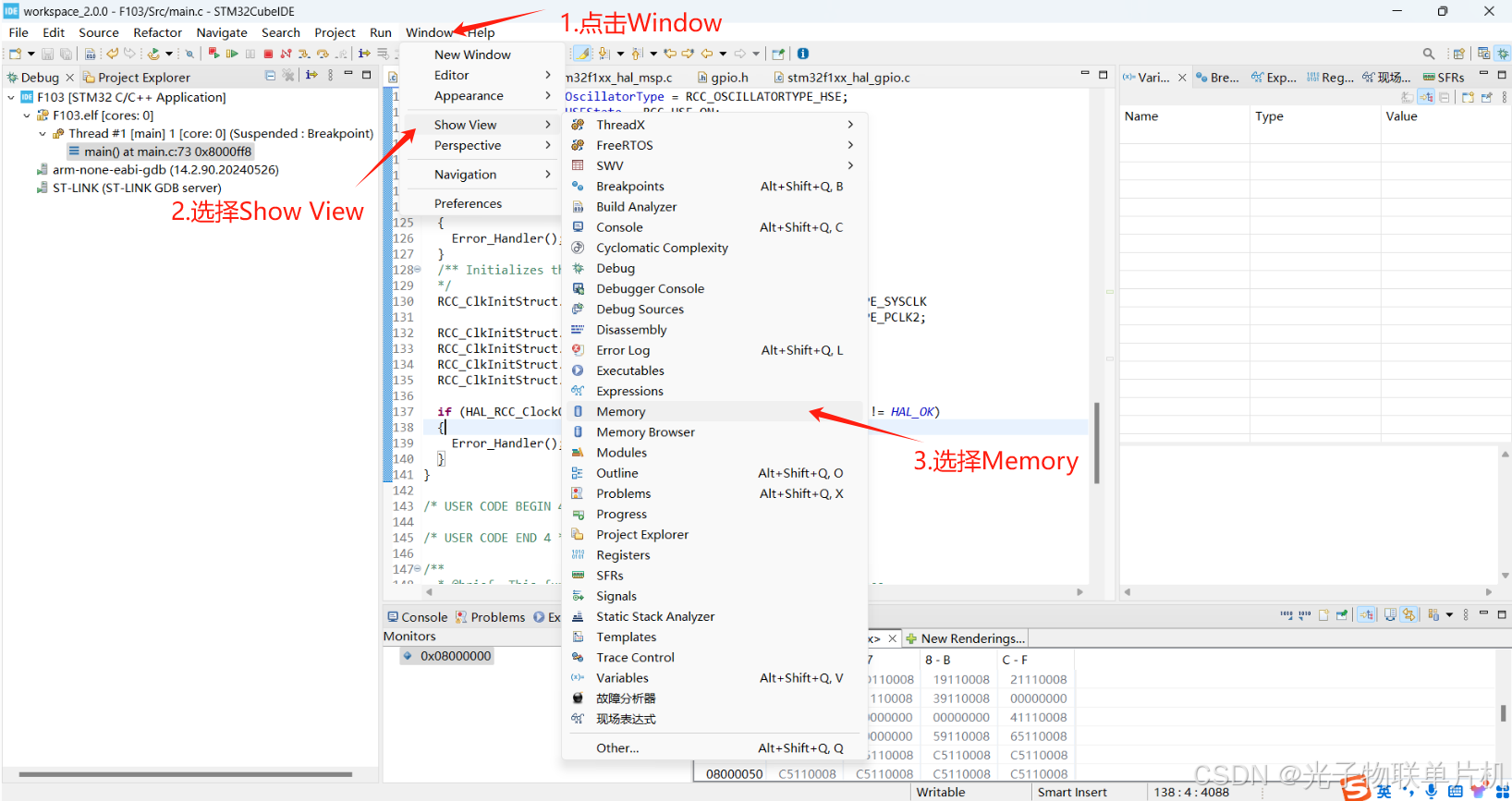Select Memory Browser from Show View list
The width and height of the screenshot is (1512, 801).
pyautogui.click(x=714, y=431)
